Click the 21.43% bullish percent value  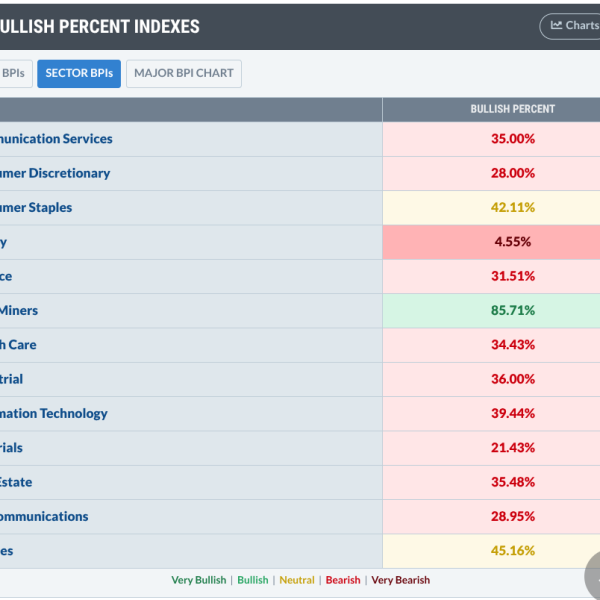pyautogui.click(x=513, y=448)
